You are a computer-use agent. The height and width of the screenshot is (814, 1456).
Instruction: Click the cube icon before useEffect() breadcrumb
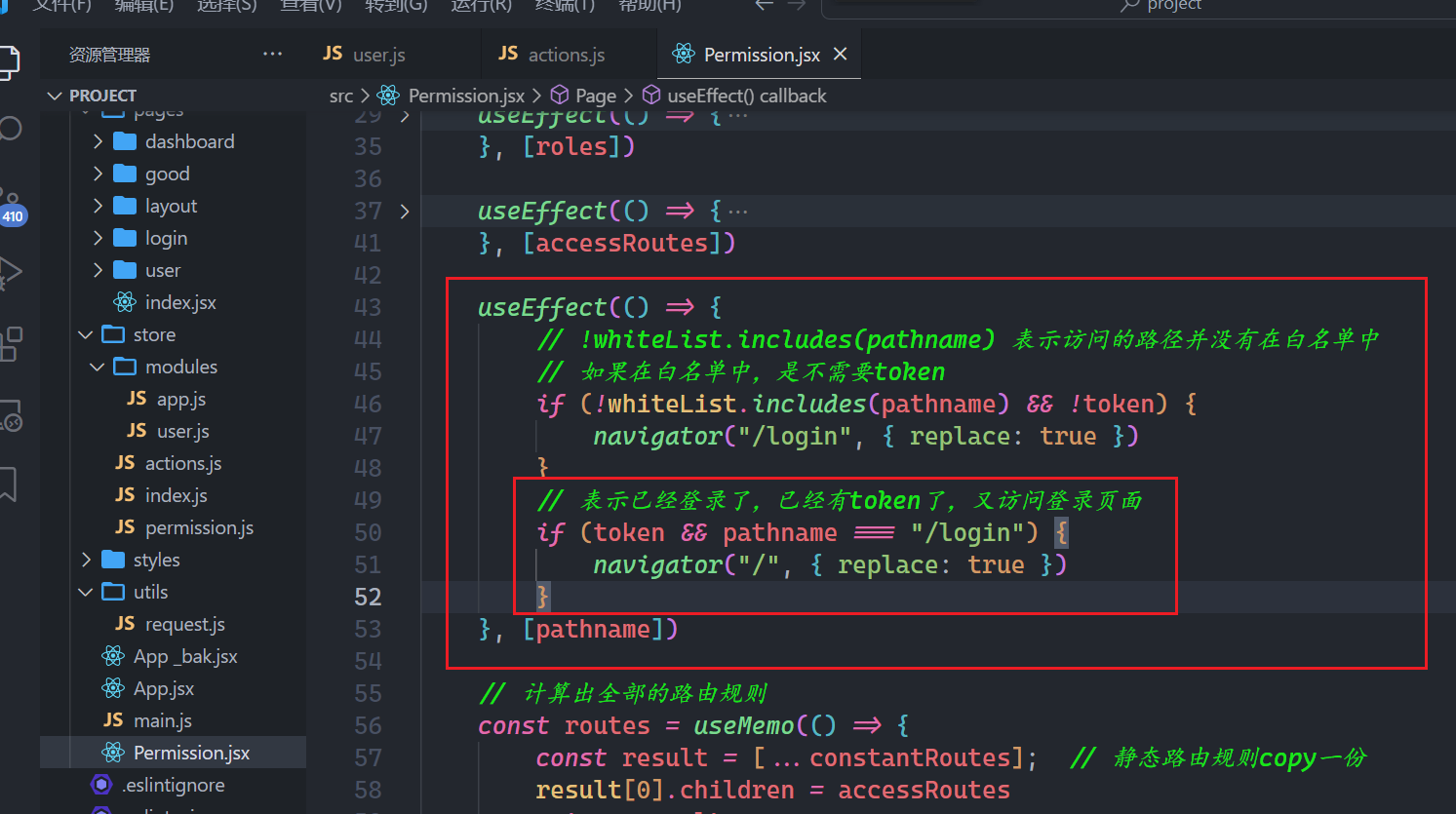(x=651, y=95)
